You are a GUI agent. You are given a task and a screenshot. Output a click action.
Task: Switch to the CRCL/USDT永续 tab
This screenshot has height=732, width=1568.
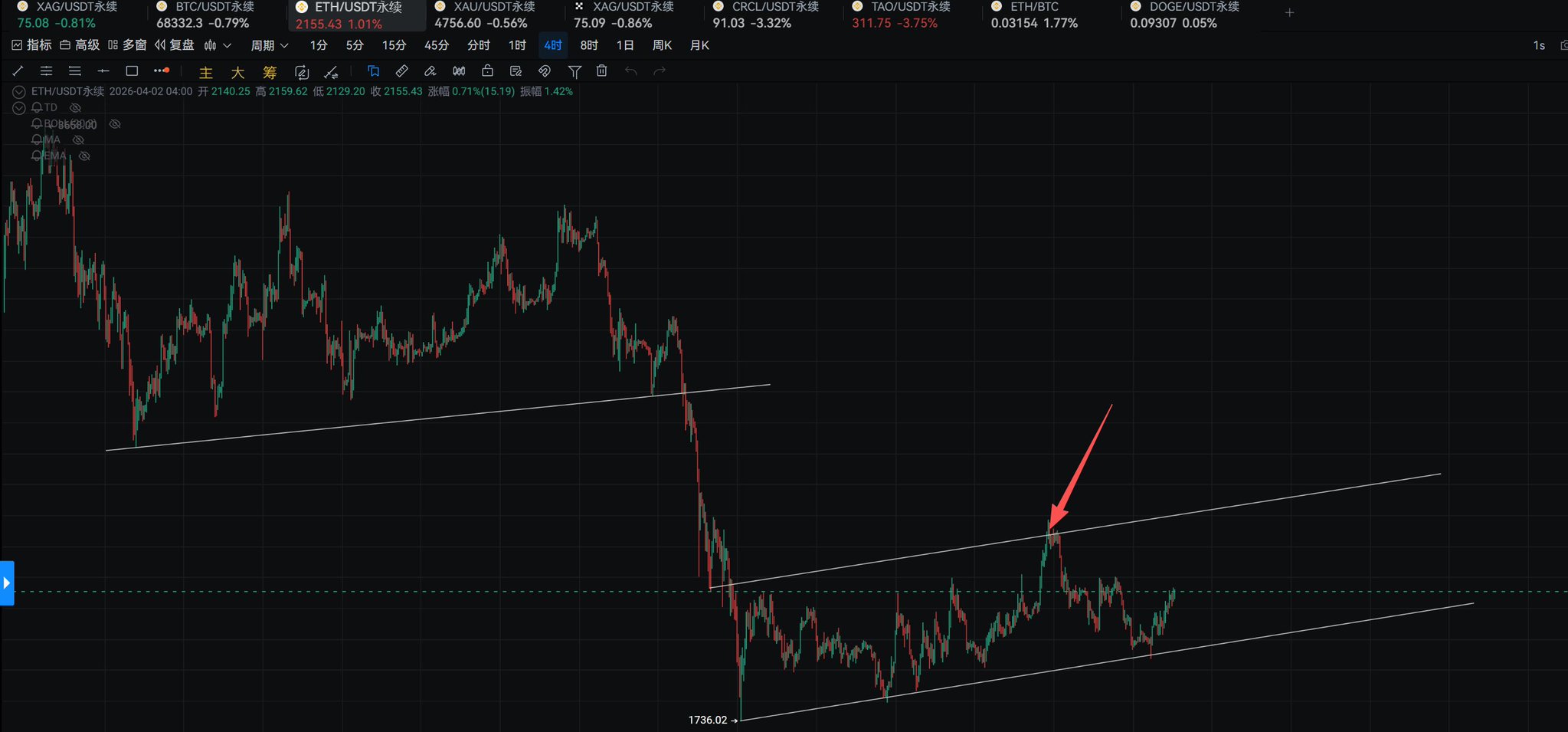coord(765,15)
